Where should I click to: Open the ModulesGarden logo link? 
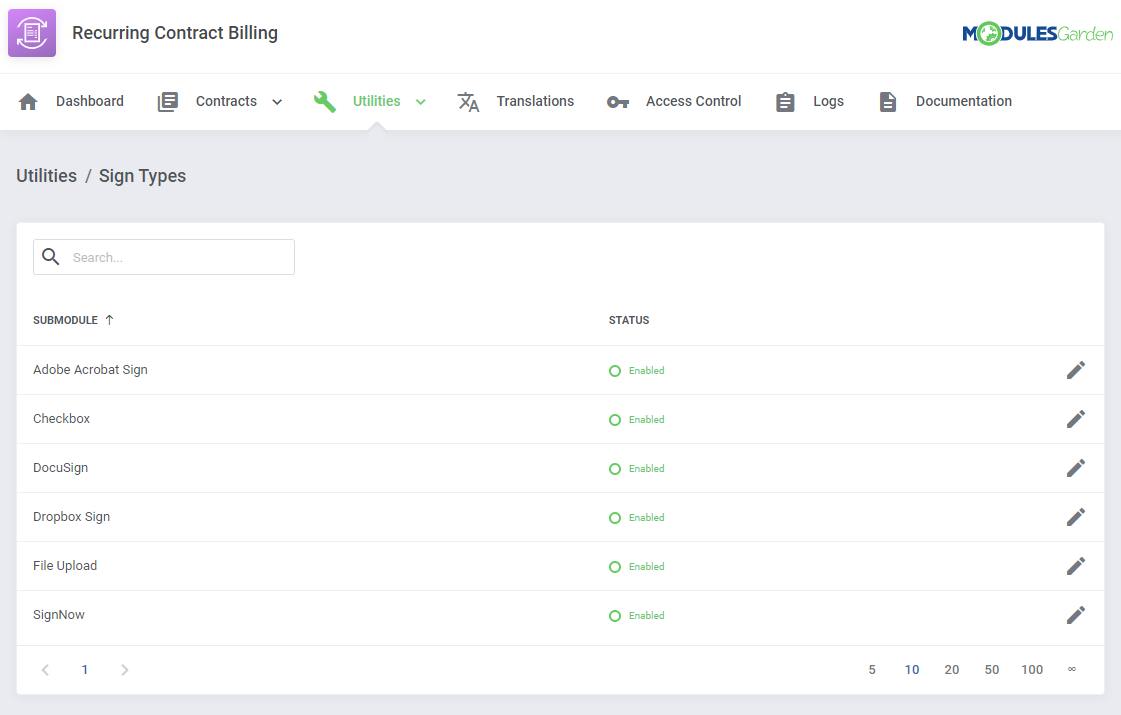pos(1037,34)
